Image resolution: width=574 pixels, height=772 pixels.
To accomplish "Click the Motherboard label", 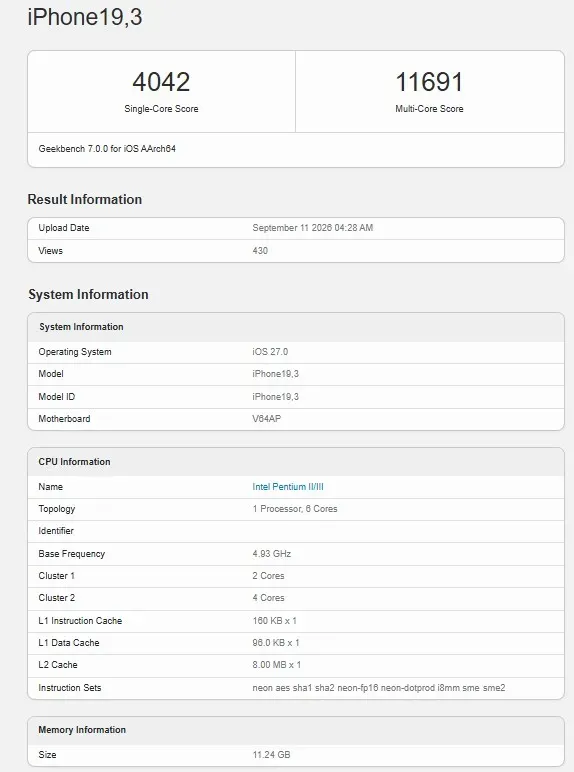I will tap(64, 419).
